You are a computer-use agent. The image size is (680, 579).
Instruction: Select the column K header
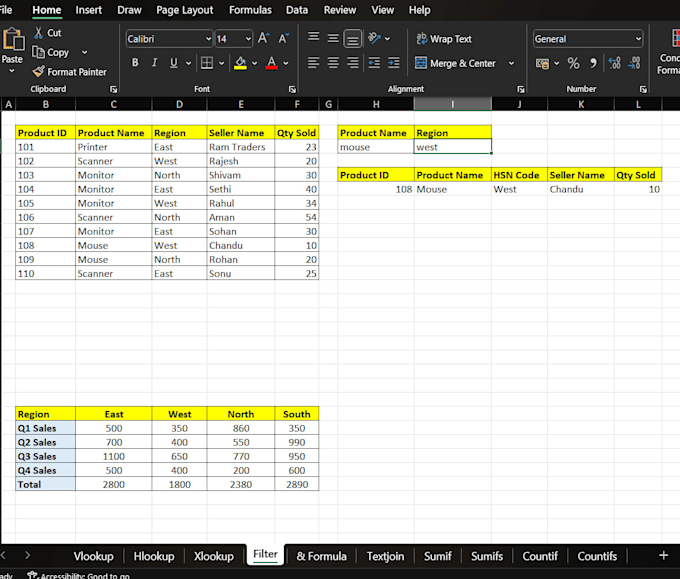coord(581,104)
